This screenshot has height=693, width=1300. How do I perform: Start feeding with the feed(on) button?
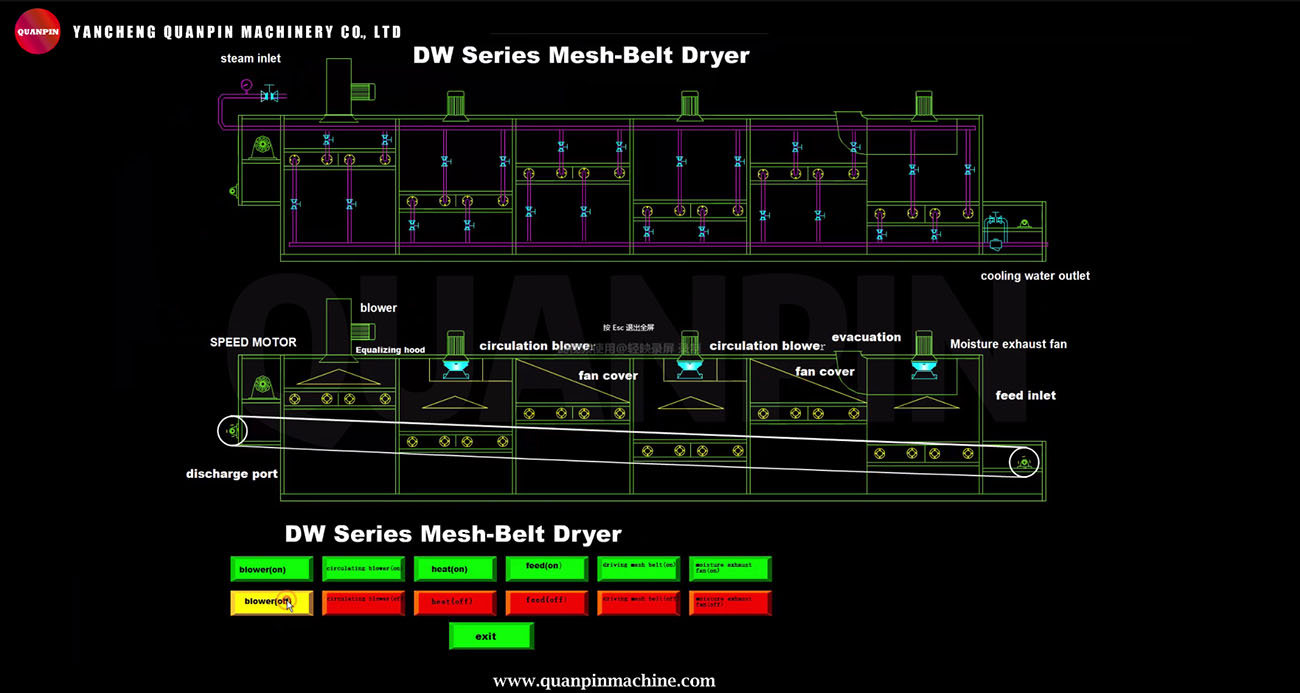(x=546, y=569)
